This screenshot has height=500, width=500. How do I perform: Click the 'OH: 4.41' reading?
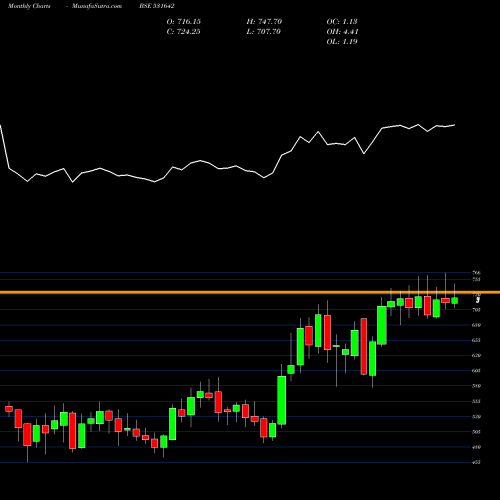coord(342,32)
